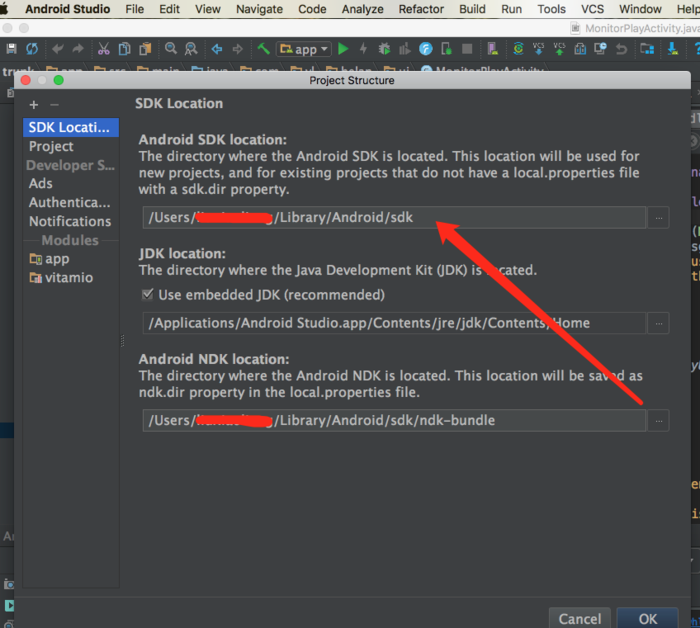Click the Cut scissors icon
The width and height of the screenshot is (700, 628).
[x=104, y=48]
